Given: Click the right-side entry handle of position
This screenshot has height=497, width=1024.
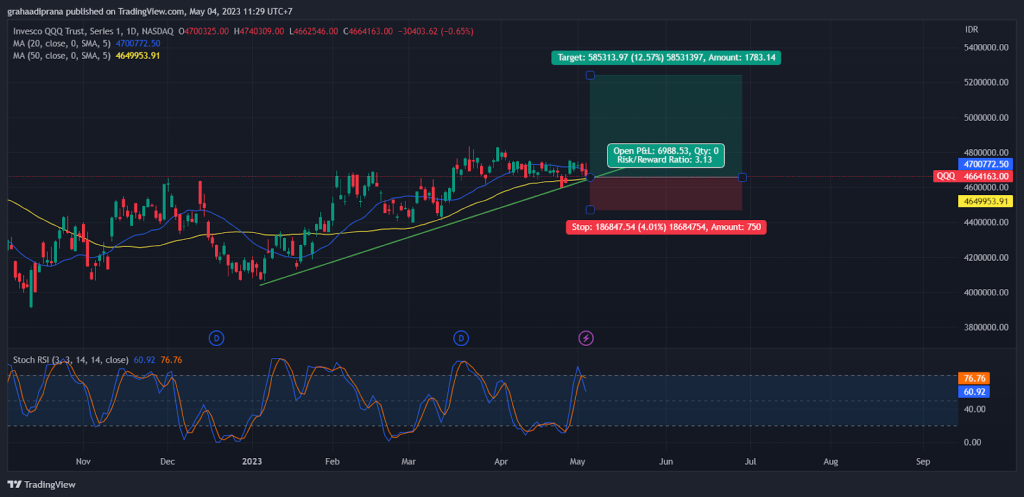Looking at the screenshot, I should click(743, 177).
